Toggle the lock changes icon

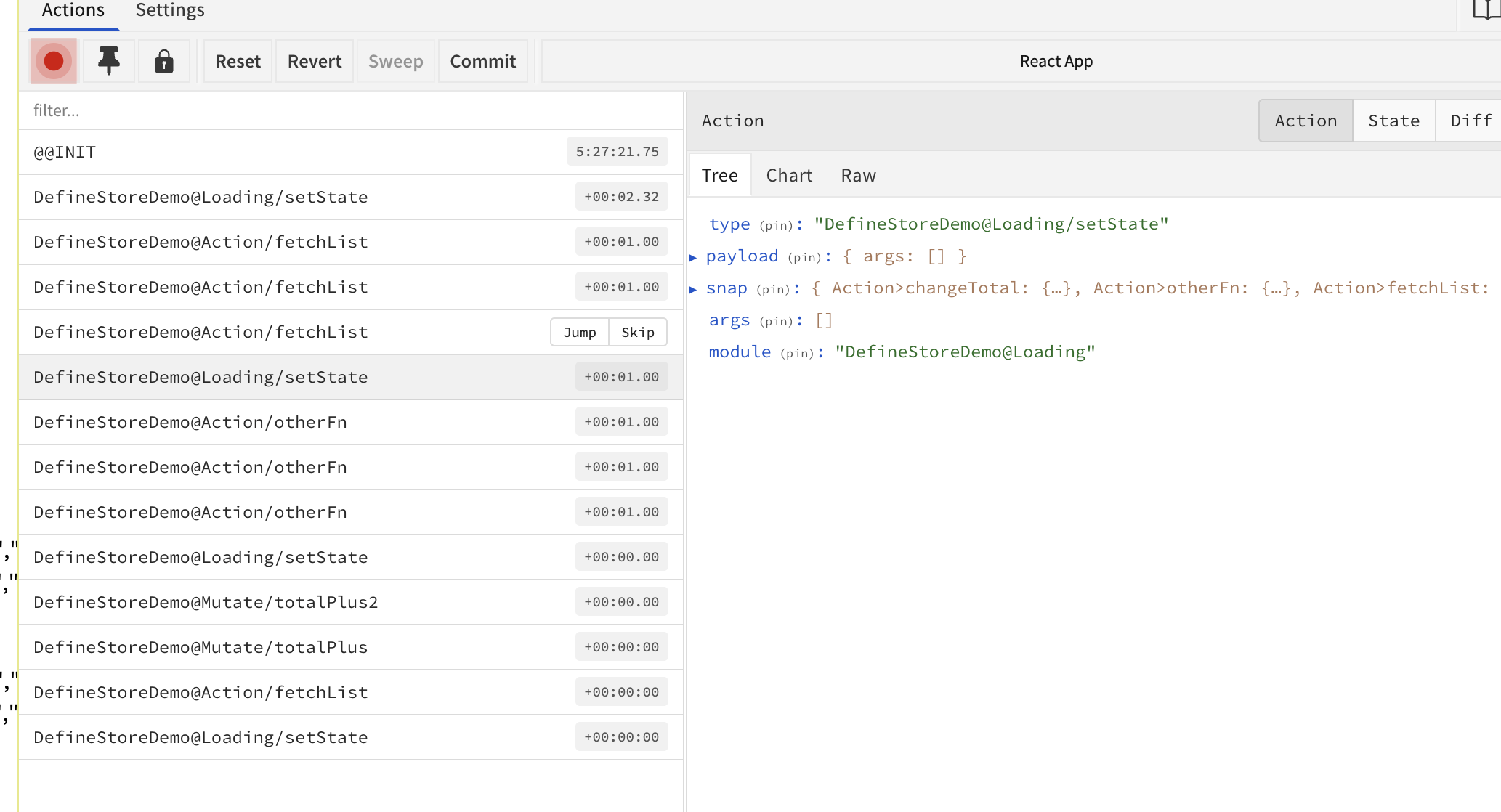coord(164,62)
